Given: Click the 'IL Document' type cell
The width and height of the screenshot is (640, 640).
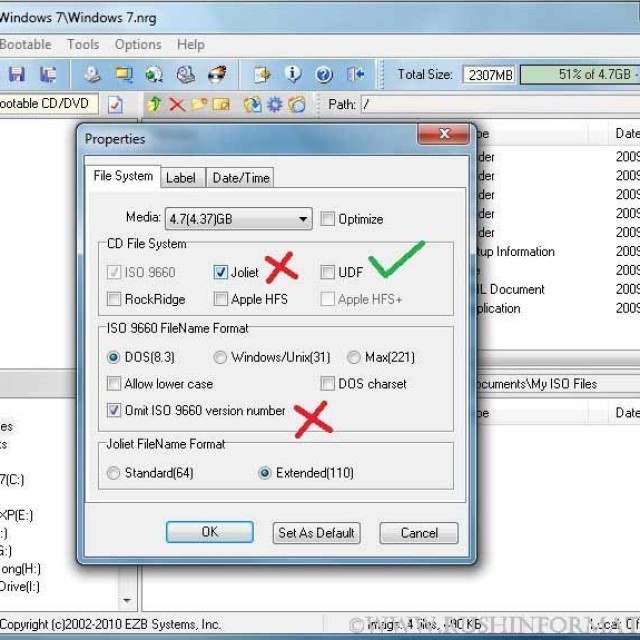Looking at the screenshot, I should tap(510, 289).
